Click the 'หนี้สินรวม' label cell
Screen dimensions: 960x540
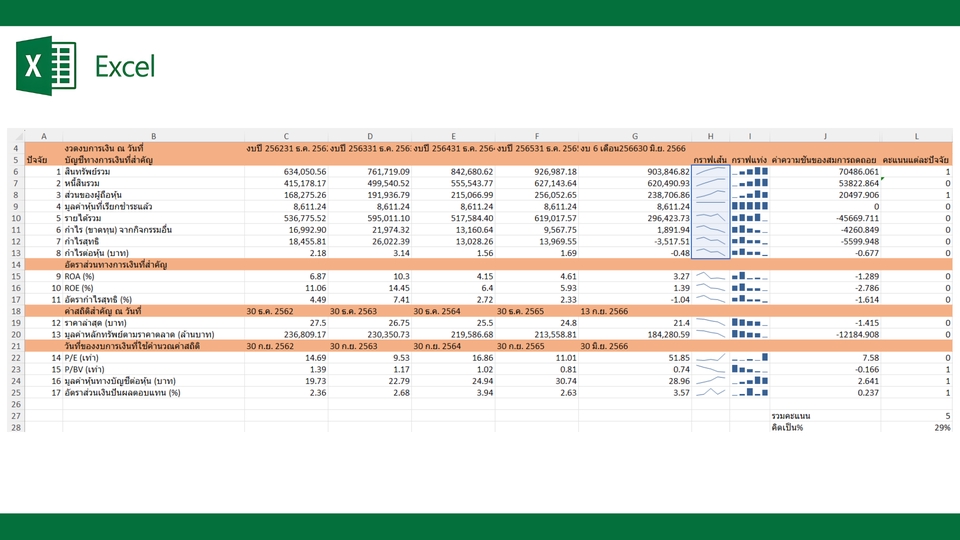click(153, 183)
